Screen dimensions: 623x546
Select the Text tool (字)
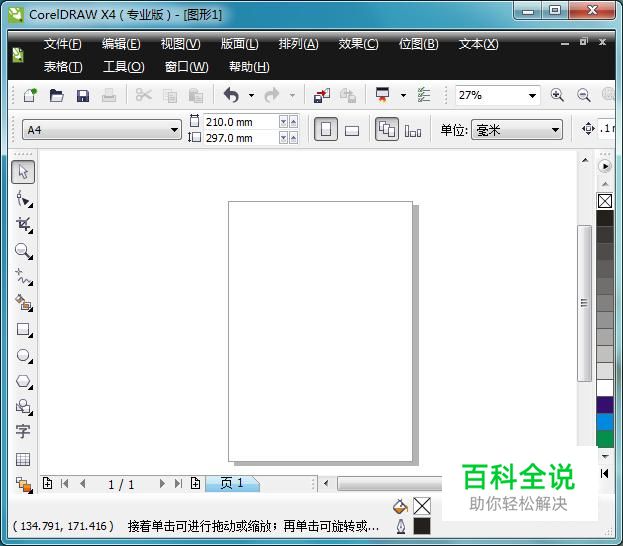[x=23, y=432]
